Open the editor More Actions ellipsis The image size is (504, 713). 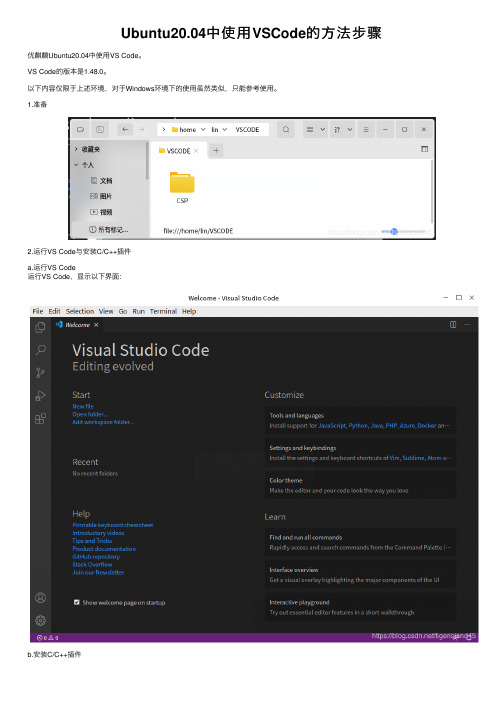pos(467,324)
